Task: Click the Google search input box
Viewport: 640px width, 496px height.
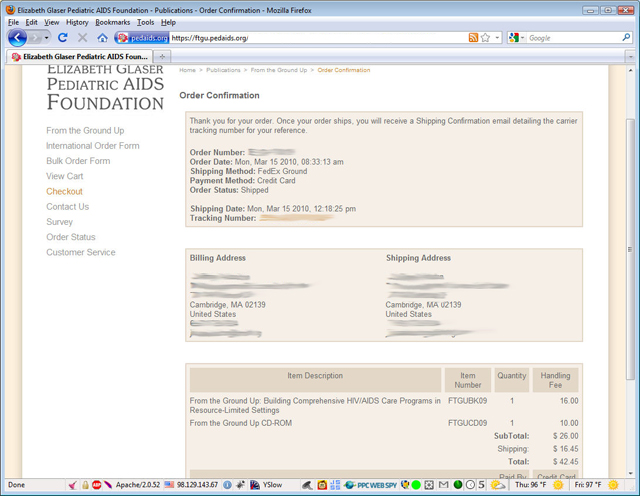Action: tap(573, 38)
